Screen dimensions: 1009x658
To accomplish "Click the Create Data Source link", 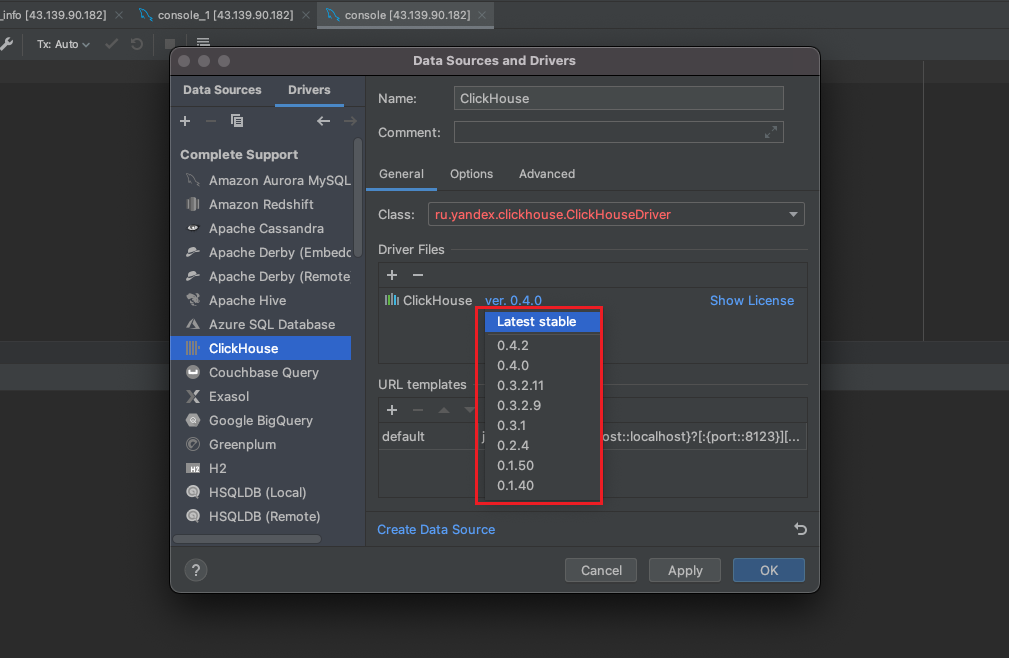I will [436, 529].
